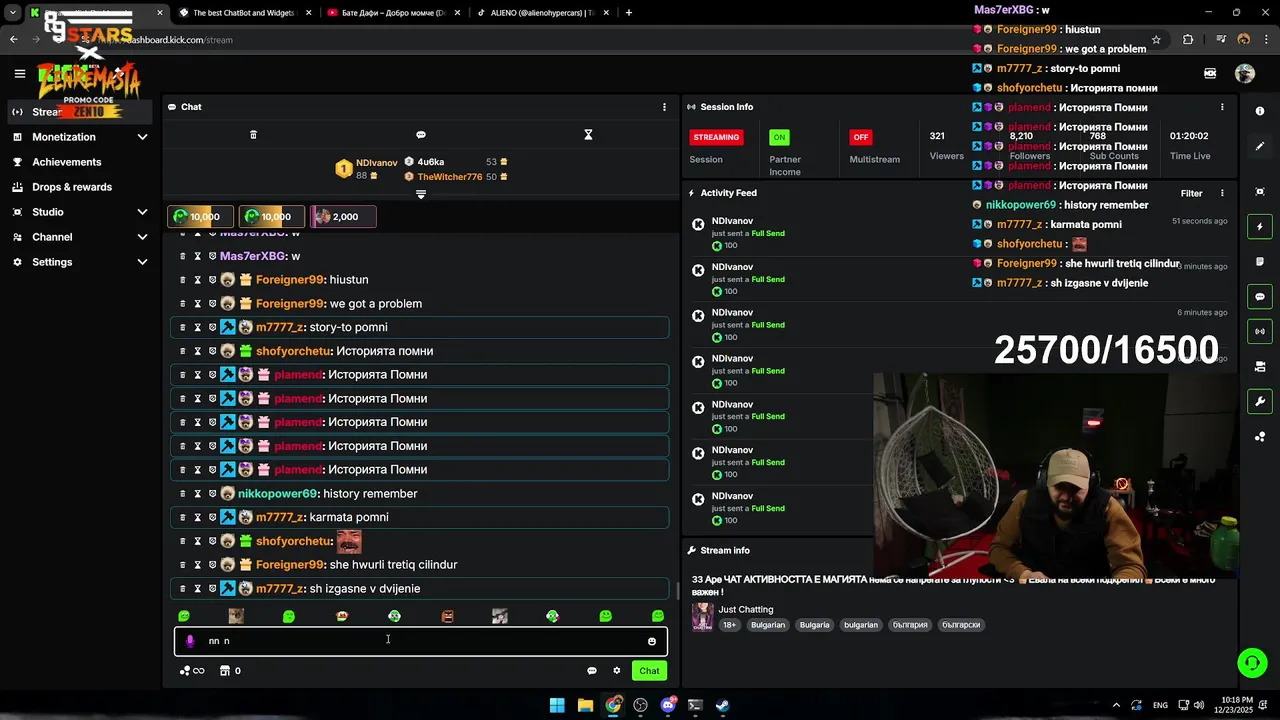
Task: Toggle the Partner Income ON switch
Action: 779,137
